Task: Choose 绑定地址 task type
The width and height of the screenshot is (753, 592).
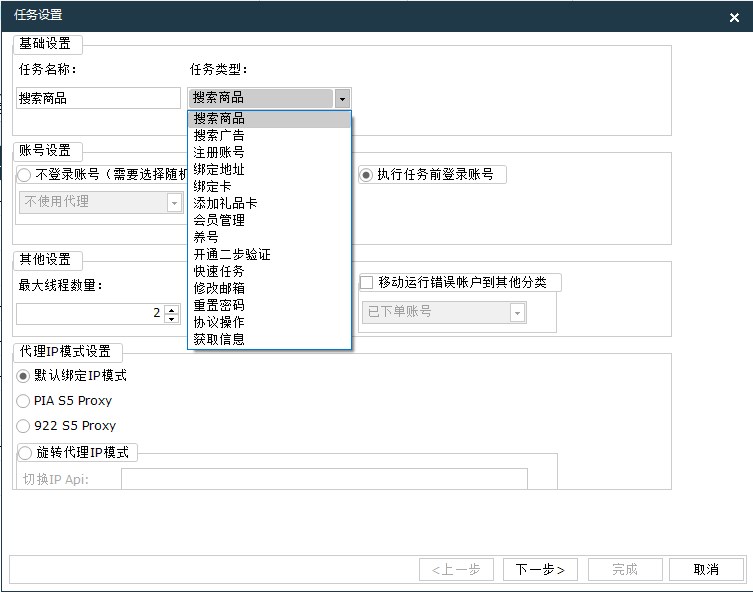Action: (x=269, y=169)
